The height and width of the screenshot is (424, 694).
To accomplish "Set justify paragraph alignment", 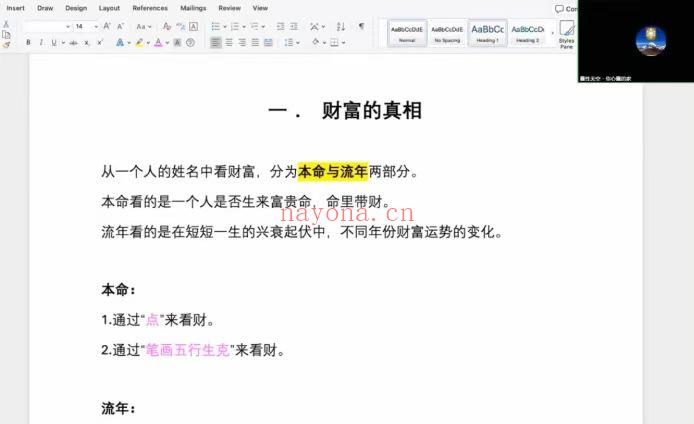I will point(255,42).
